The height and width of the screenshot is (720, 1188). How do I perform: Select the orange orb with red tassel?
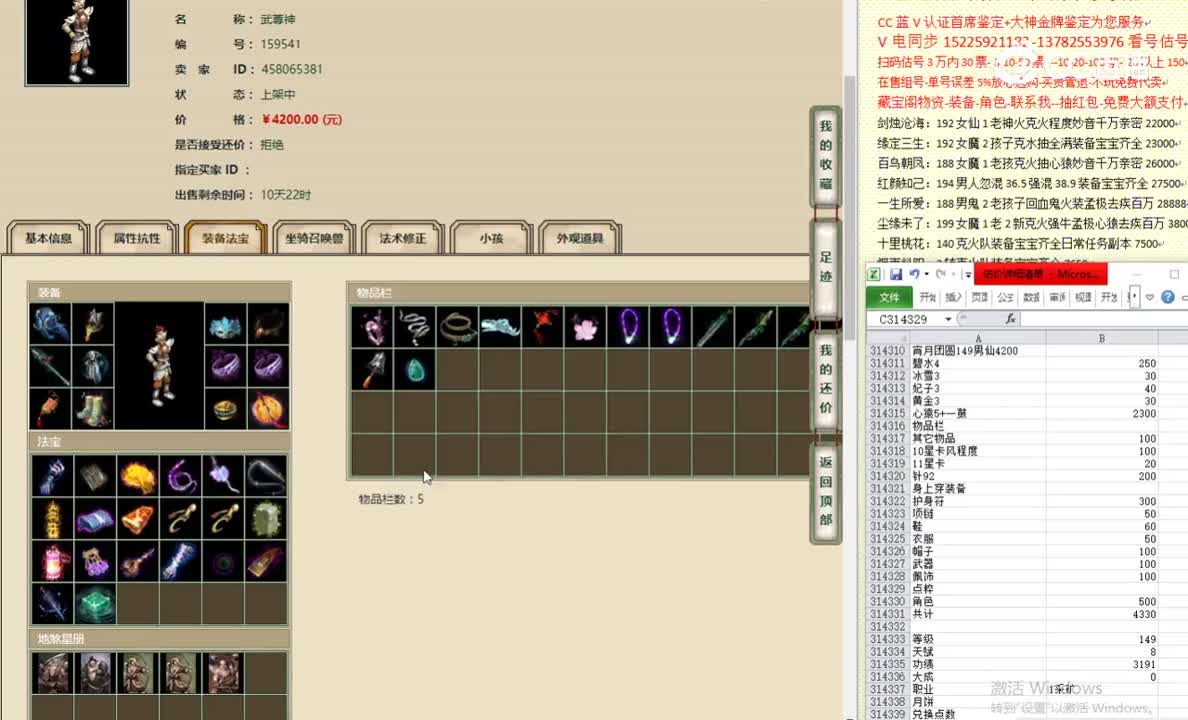(x=268, y=409)
